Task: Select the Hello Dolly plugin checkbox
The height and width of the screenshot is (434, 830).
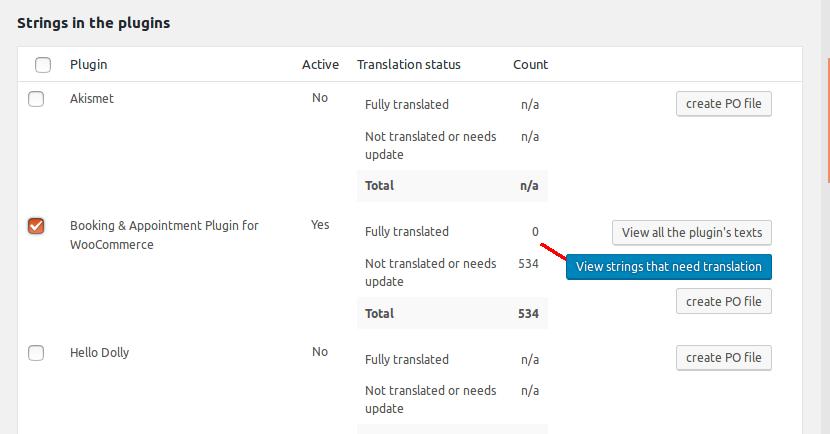Action: pos(36,353)
